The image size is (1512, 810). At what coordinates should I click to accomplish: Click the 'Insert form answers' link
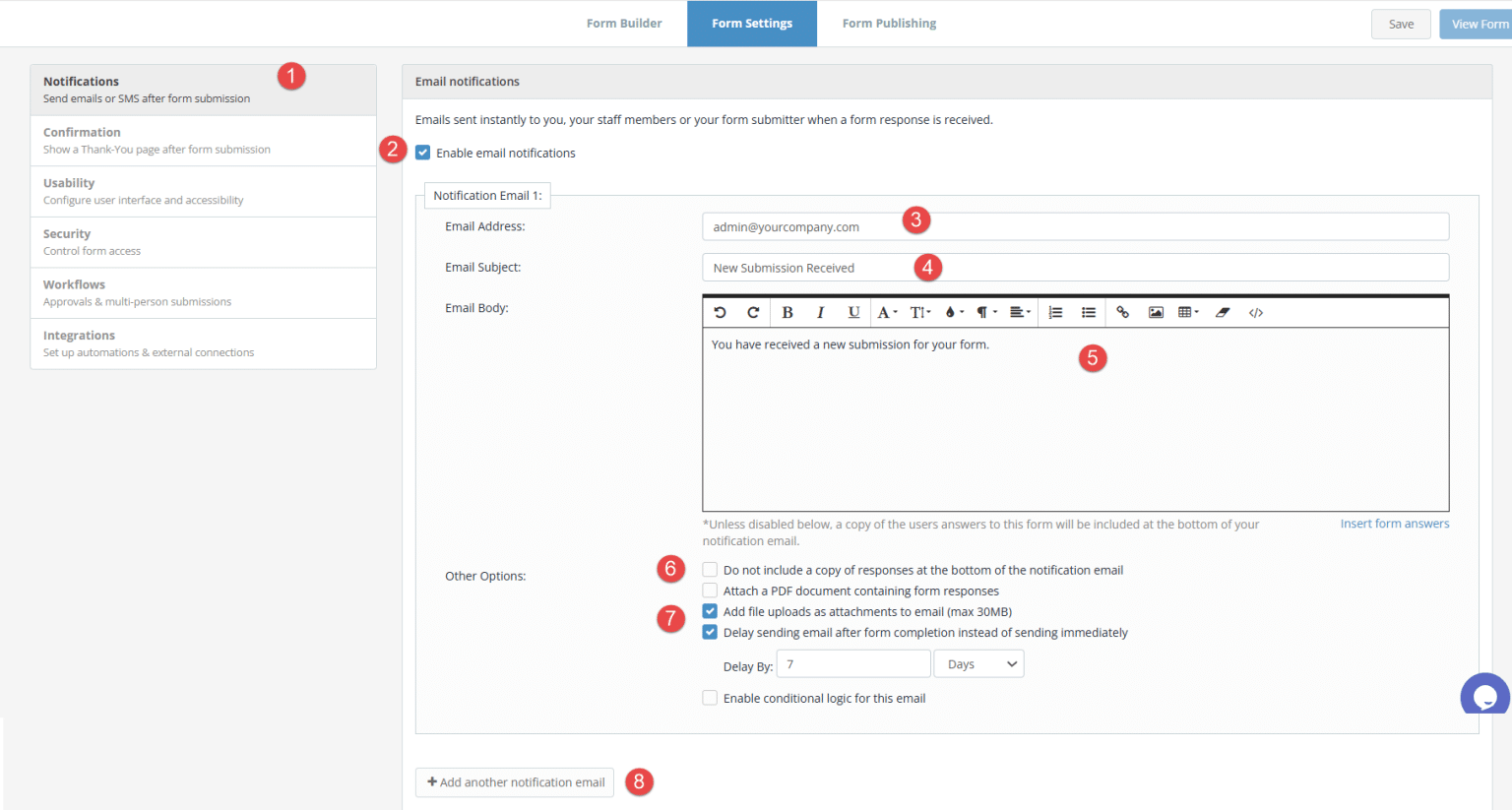(1394, 523)
